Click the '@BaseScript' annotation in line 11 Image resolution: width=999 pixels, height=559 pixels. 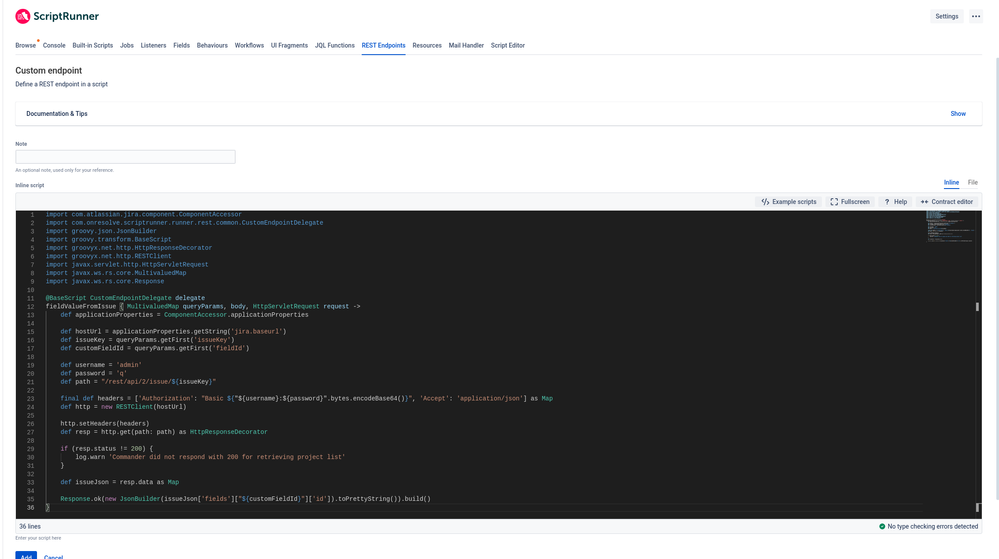click(66, 298)
